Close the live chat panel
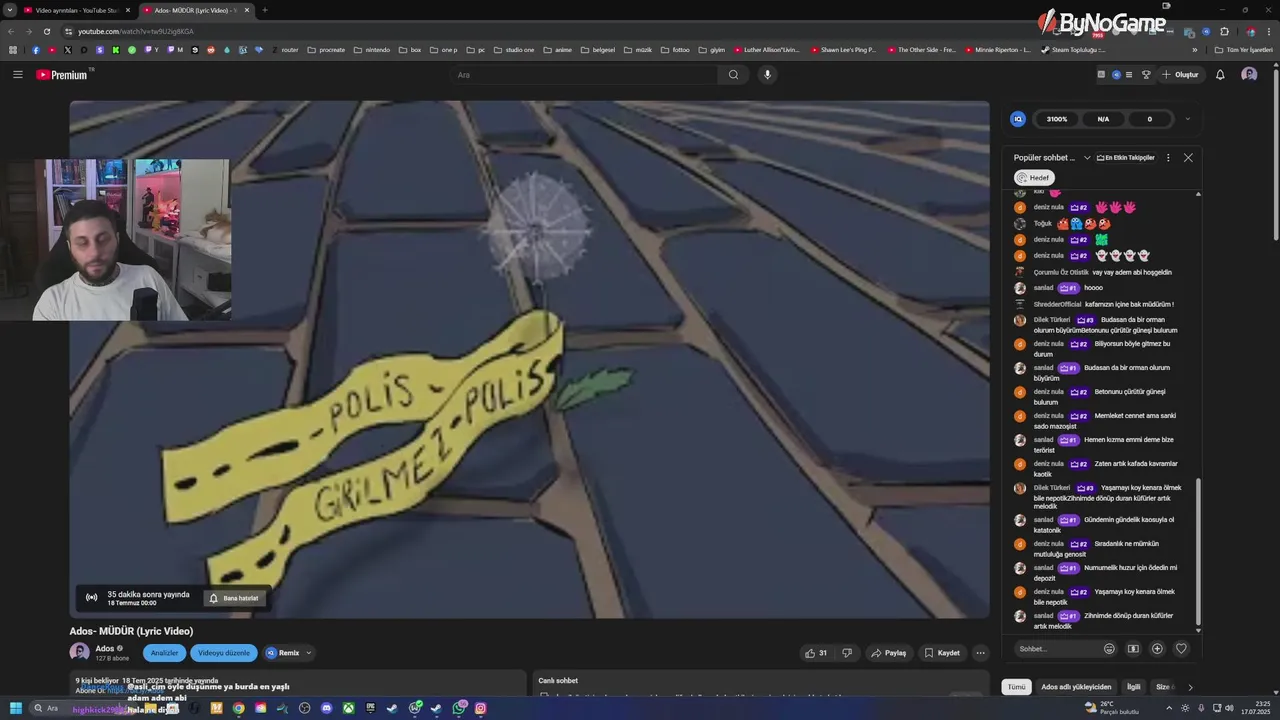The height and width of the screenshot is (720, 1280). coord(1188,158)
